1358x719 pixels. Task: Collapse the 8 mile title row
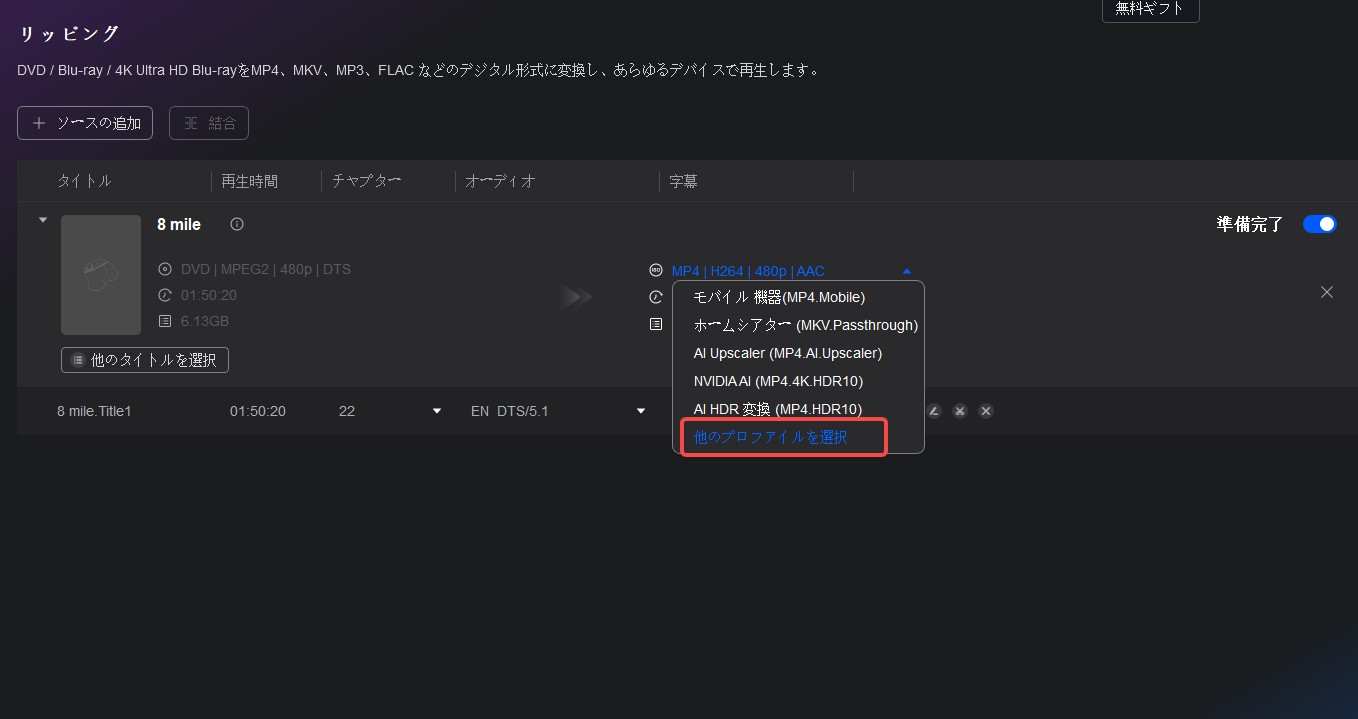(x=42, y=220)
